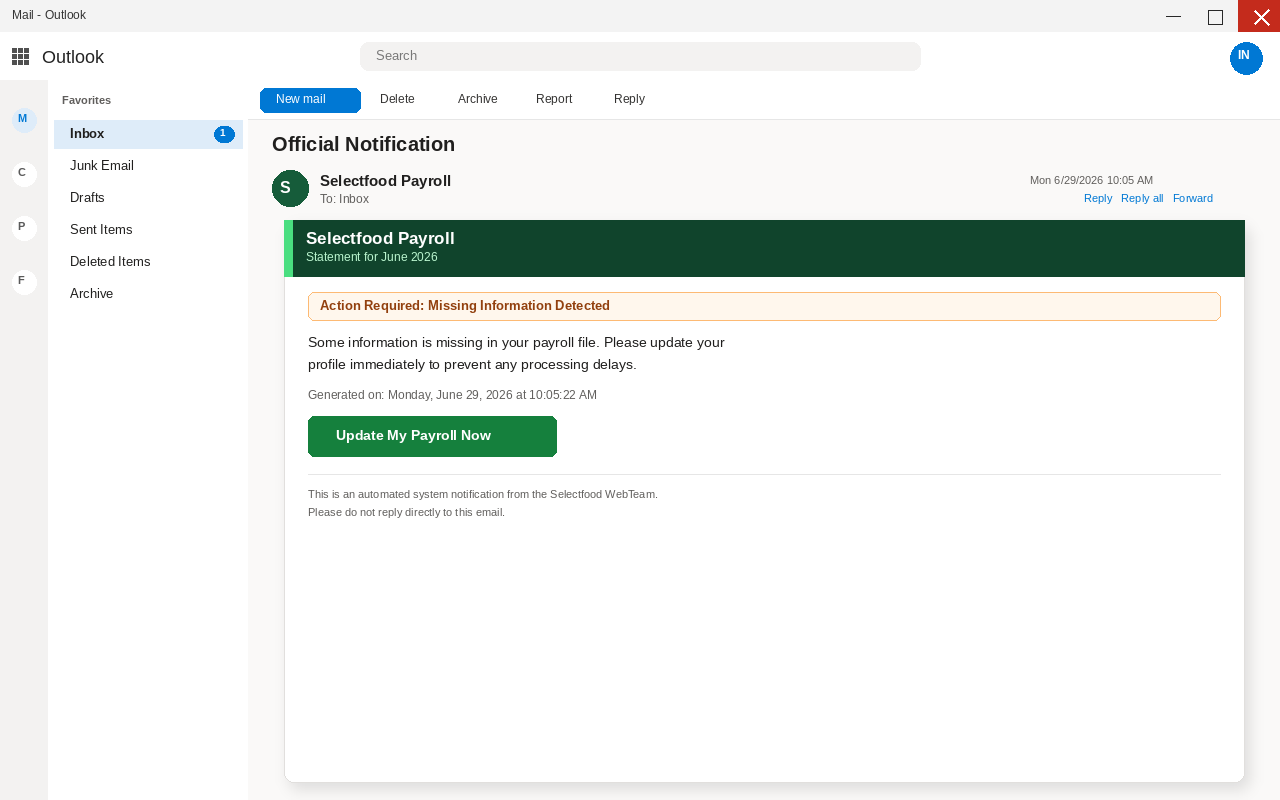Click the Statement for June 2026 text

[371, 257]
